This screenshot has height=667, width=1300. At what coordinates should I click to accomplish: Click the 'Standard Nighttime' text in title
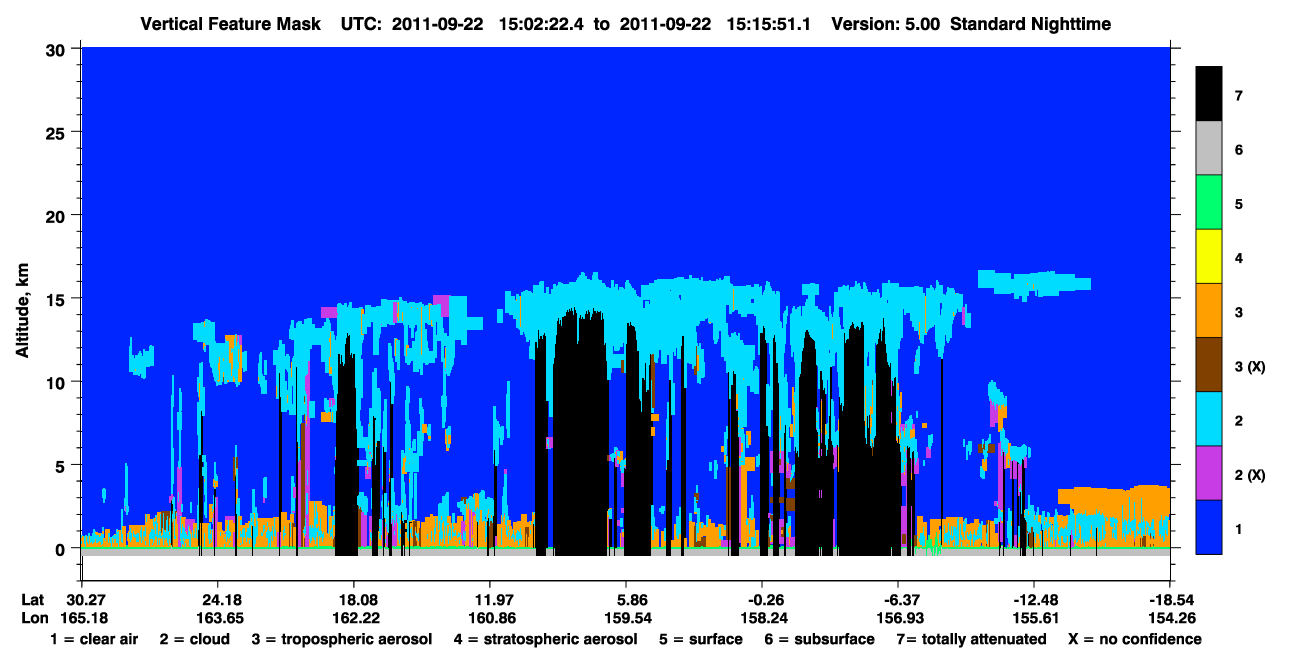[x=1032, y=23]
